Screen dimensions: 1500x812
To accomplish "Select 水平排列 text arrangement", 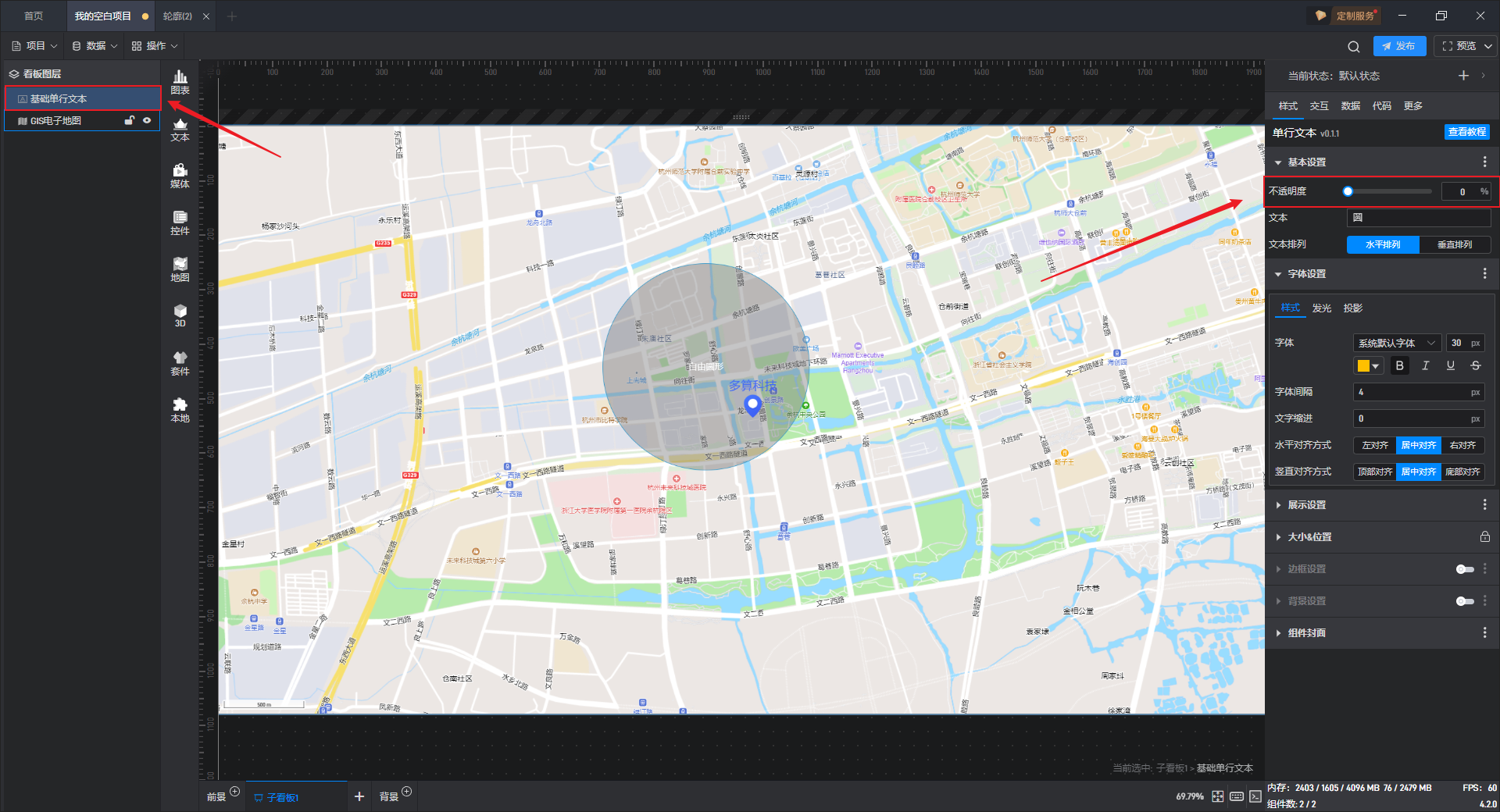I will [x=1383, y=244].
